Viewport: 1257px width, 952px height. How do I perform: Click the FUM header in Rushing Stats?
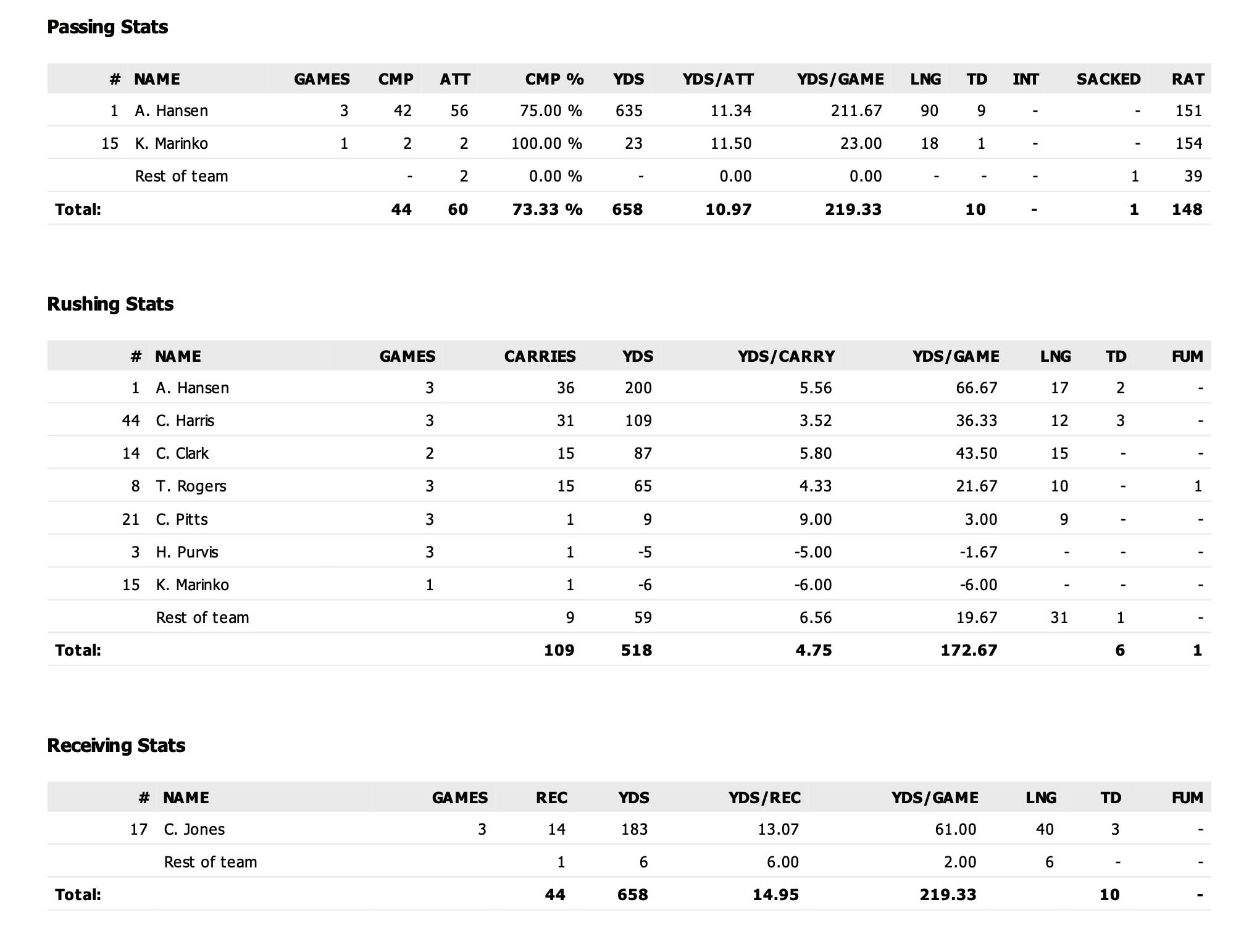1187,356
